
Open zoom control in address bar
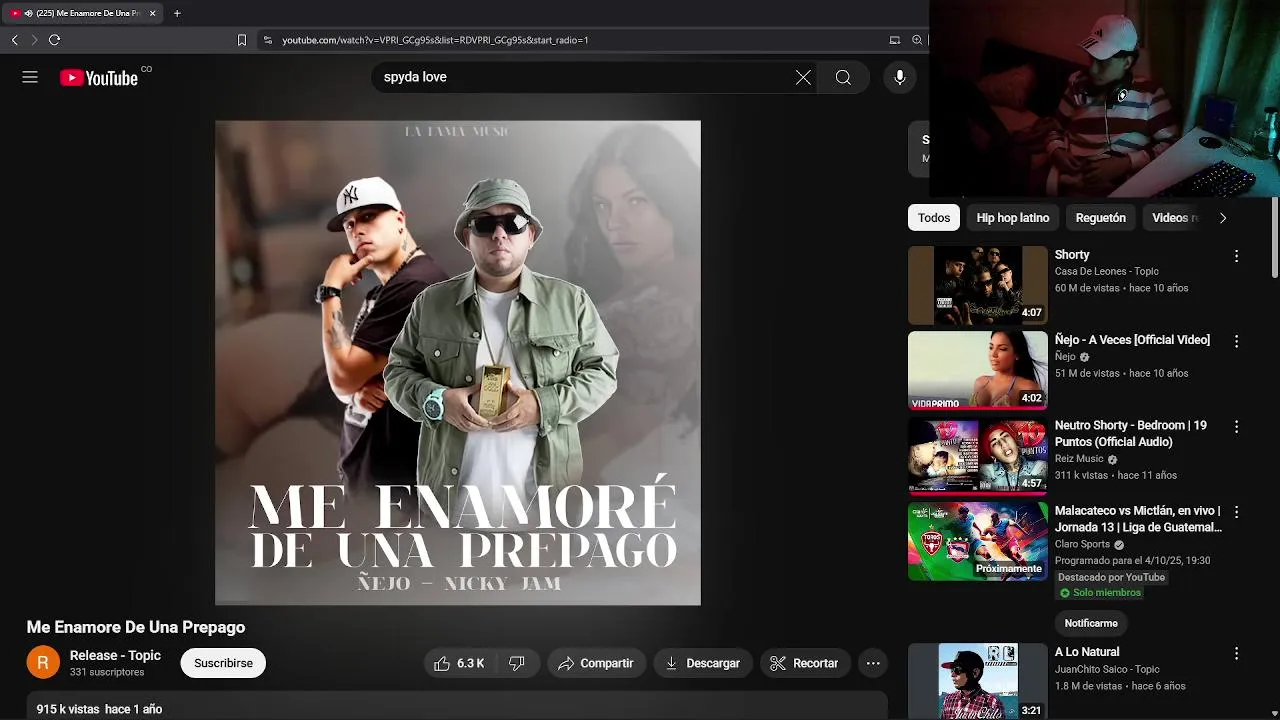click(x=917, y=40)
